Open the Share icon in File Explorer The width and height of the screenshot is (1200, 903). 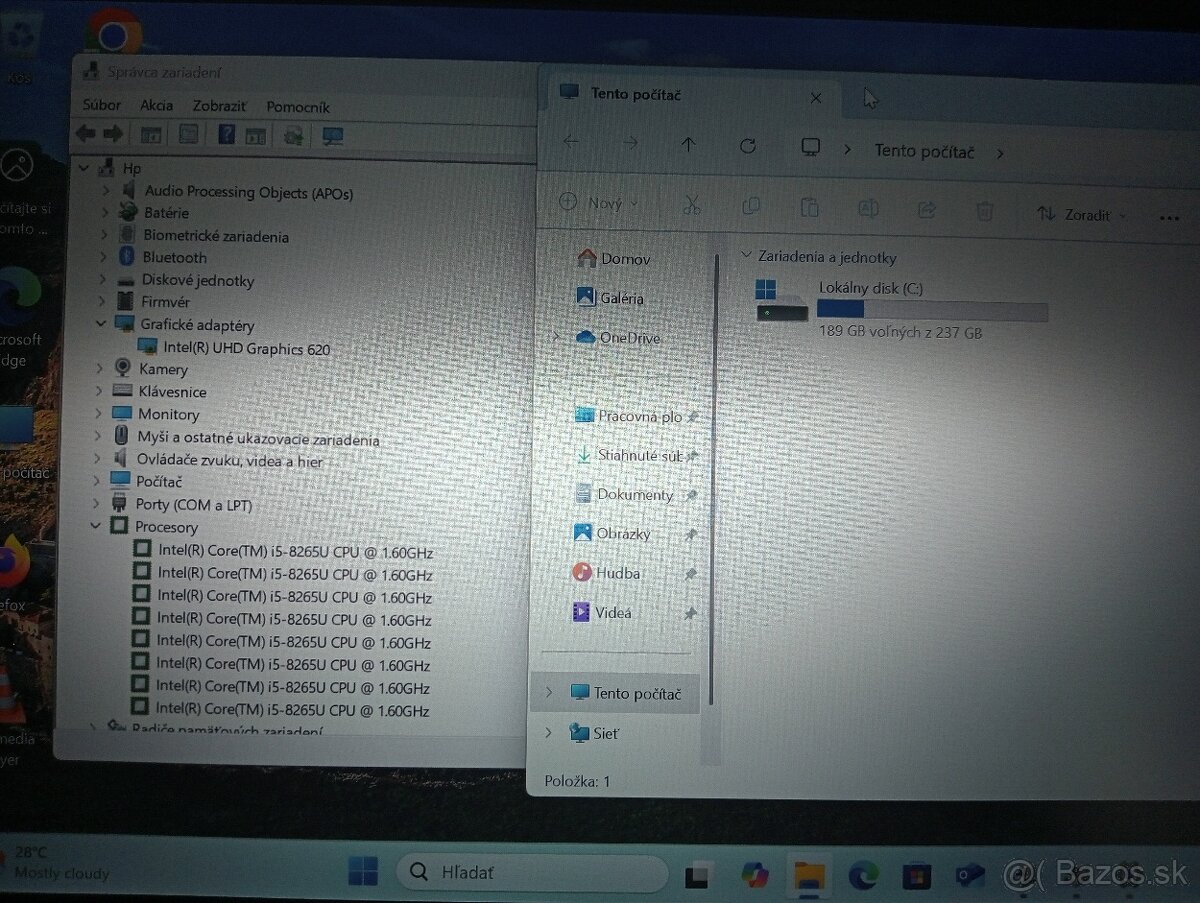pos(926,209)
